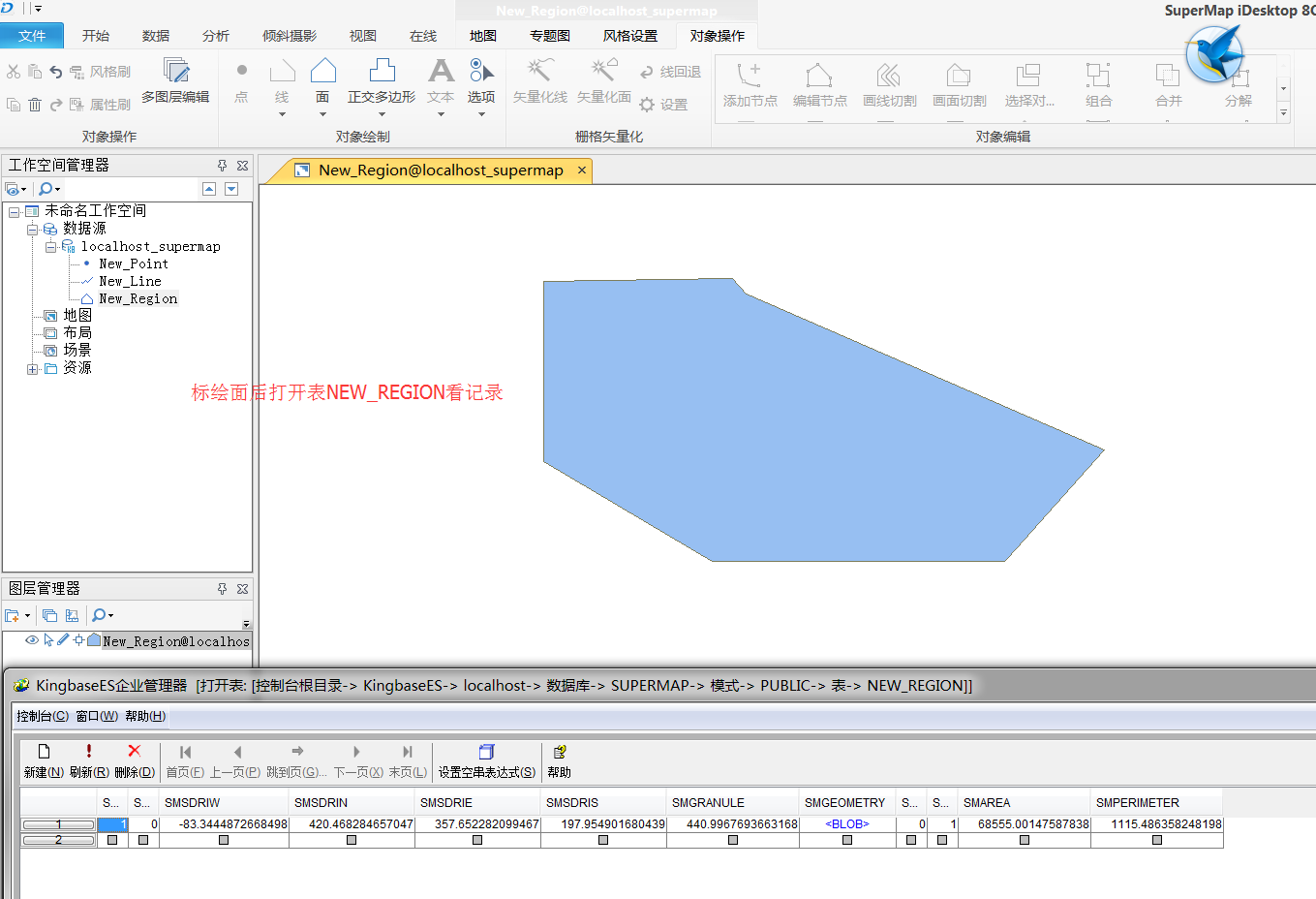The height and width of the screenshot is (899, 1316).
Task: Open the 文件 menu
Action: point(32,36)
